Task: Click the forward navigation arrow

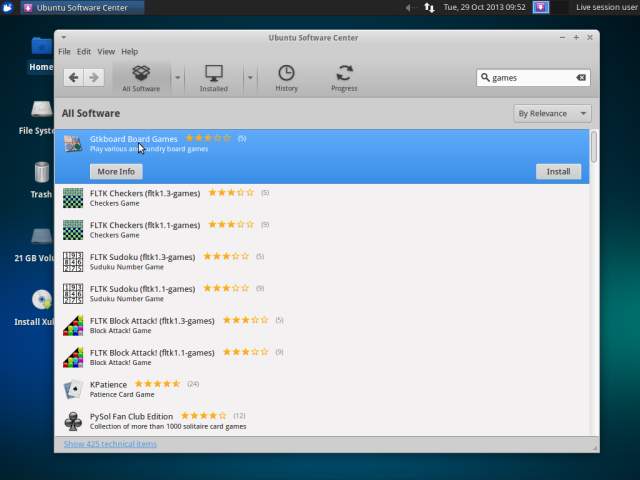Action: (94, 77)
